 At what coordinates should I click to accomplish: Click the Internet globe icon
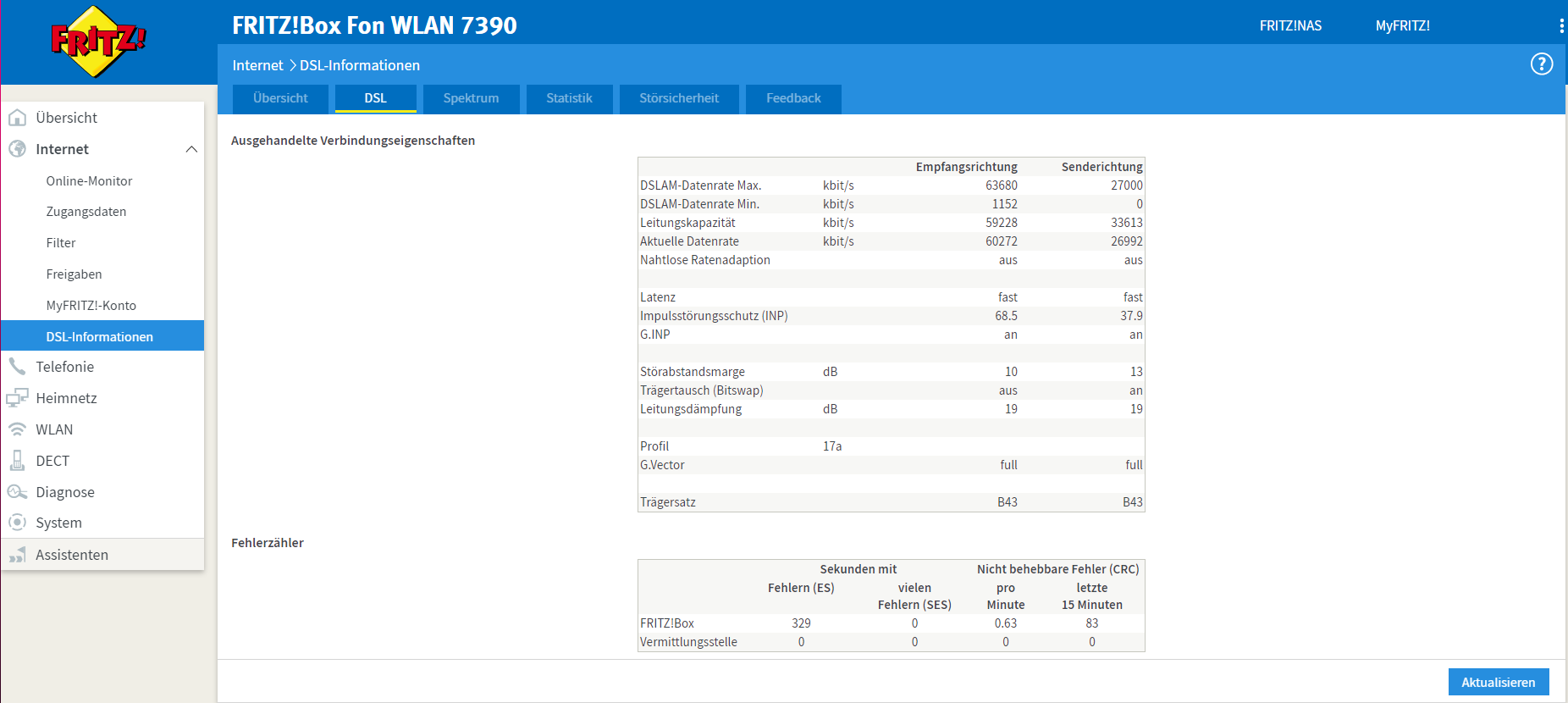(x=17, y=149)
